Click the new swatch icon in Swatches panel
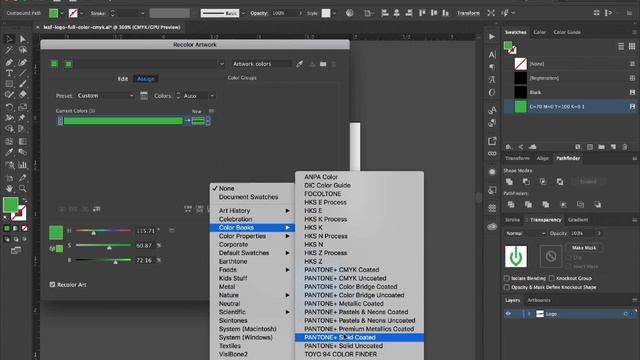This screenshot has width=640, height=360. (x=613, y=147)
